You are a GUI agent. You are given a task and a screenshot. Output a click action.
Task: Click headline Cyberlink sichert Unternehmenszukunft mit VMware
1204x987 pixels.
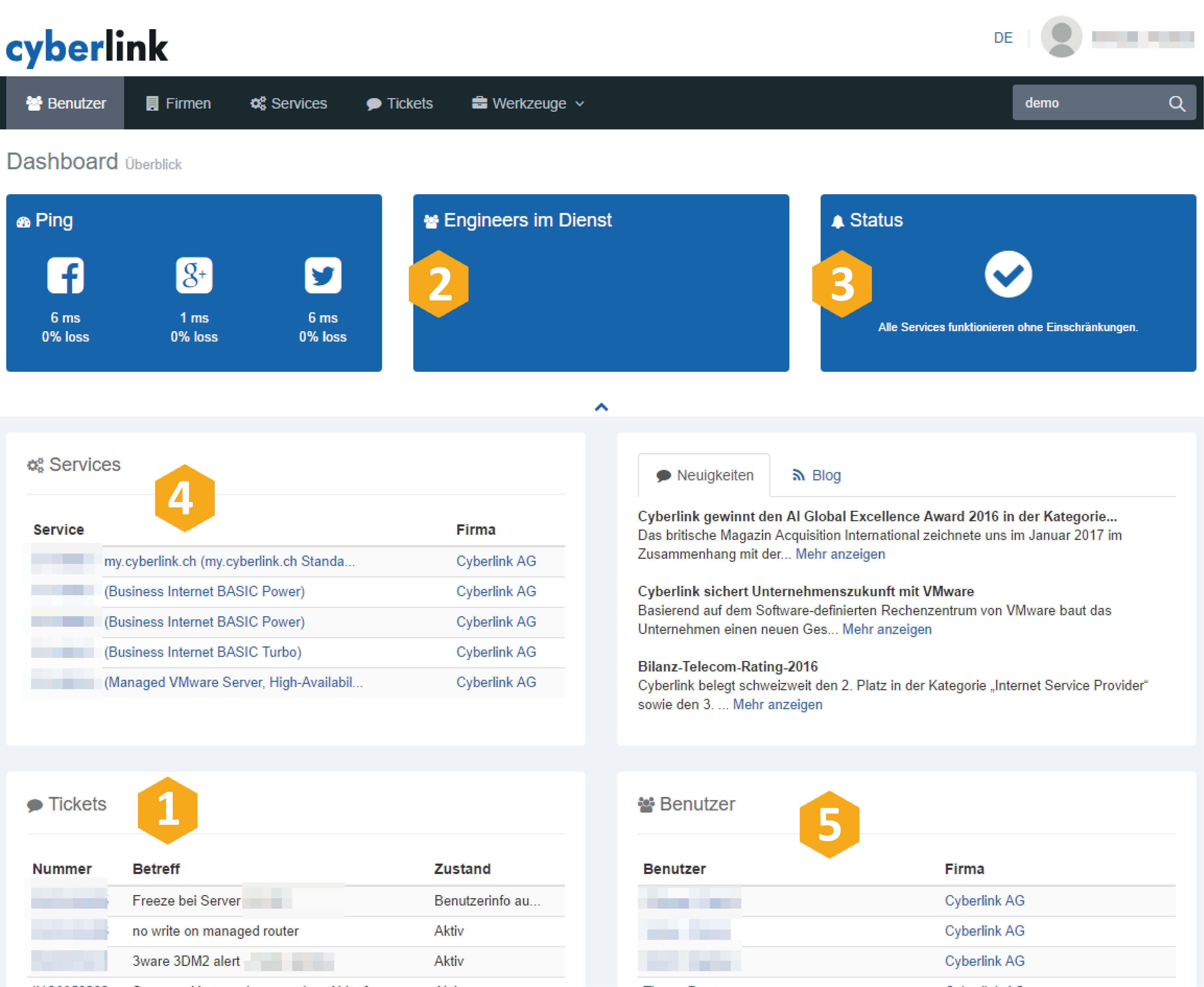tap(806, 591)
